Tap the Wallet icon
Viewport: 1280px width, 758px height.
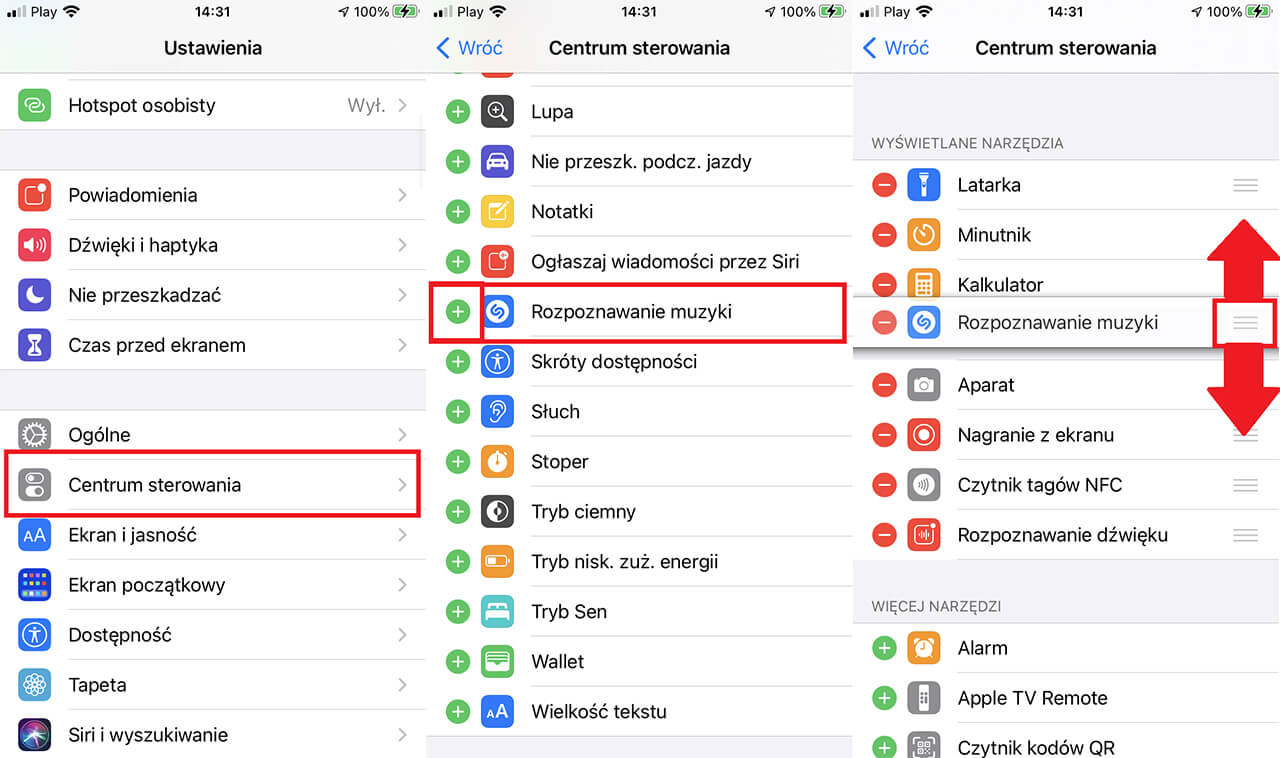tap(498, 662)
